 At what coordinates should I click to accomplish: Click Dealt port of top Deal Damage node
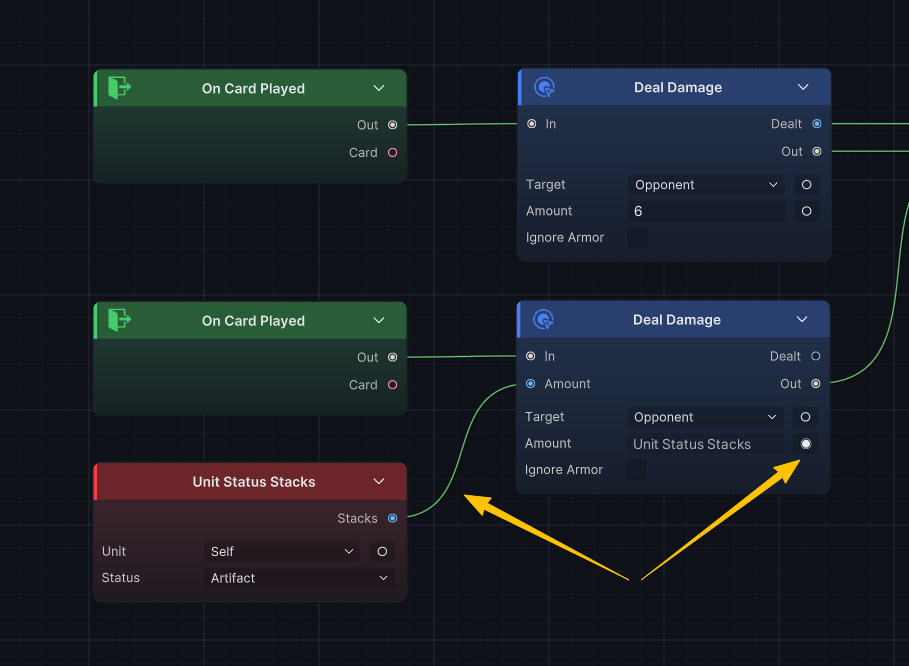[x=817, y=124]
